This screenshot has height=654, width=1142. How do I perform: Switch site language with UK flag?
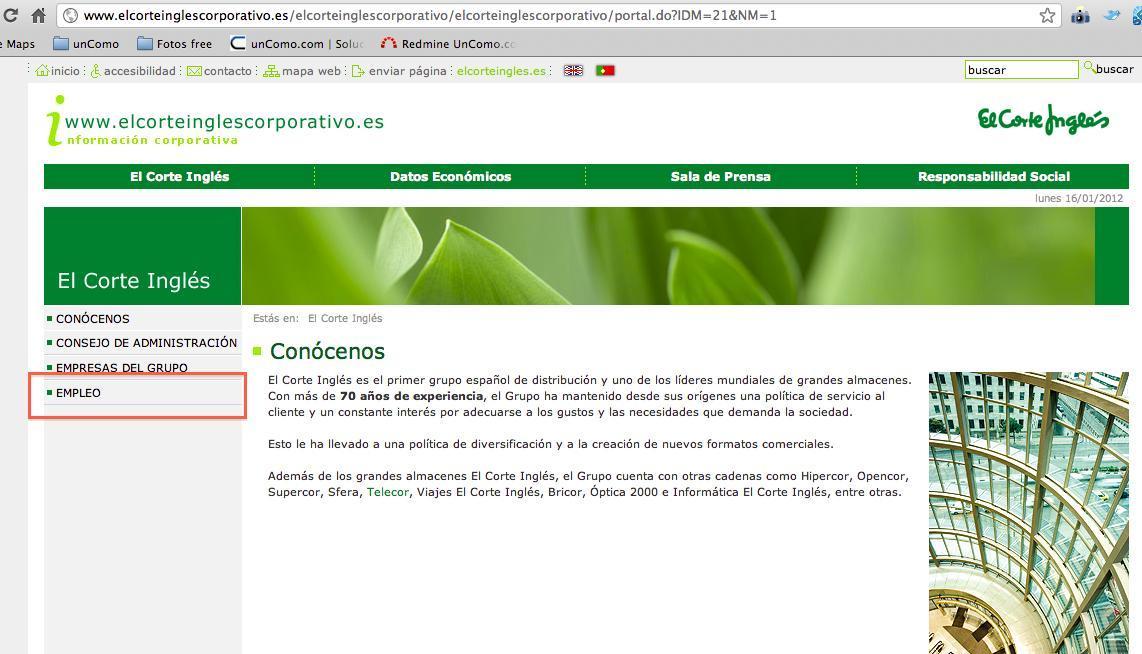click(573, 71)
